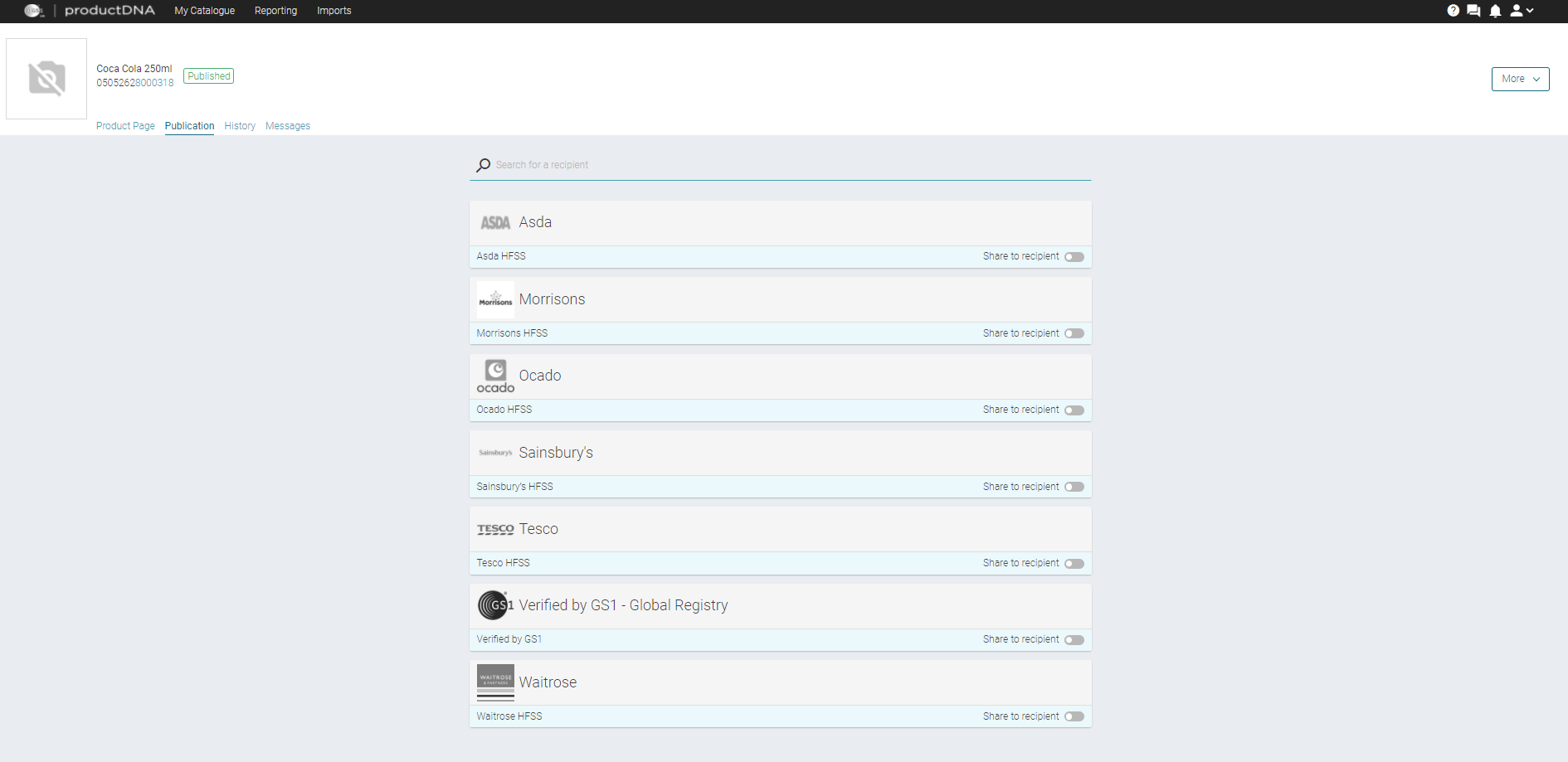Click the Waitrose HFSS row label
Viewport: 1568px width, 762px height.
click(509, 716)
